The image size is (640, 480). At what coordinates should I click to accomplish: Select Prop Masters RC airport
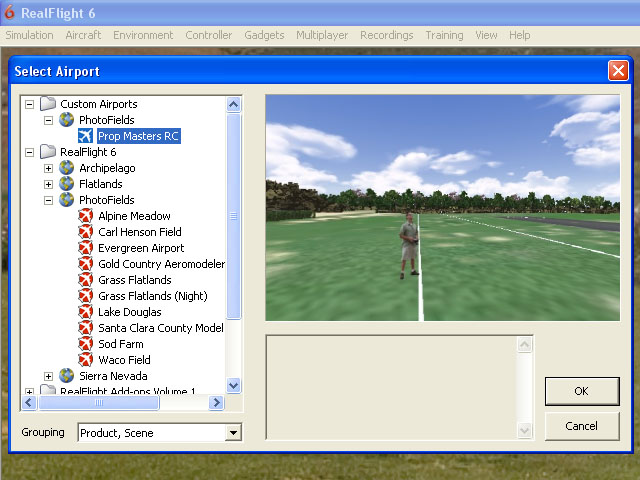click(x=139, y=136)
